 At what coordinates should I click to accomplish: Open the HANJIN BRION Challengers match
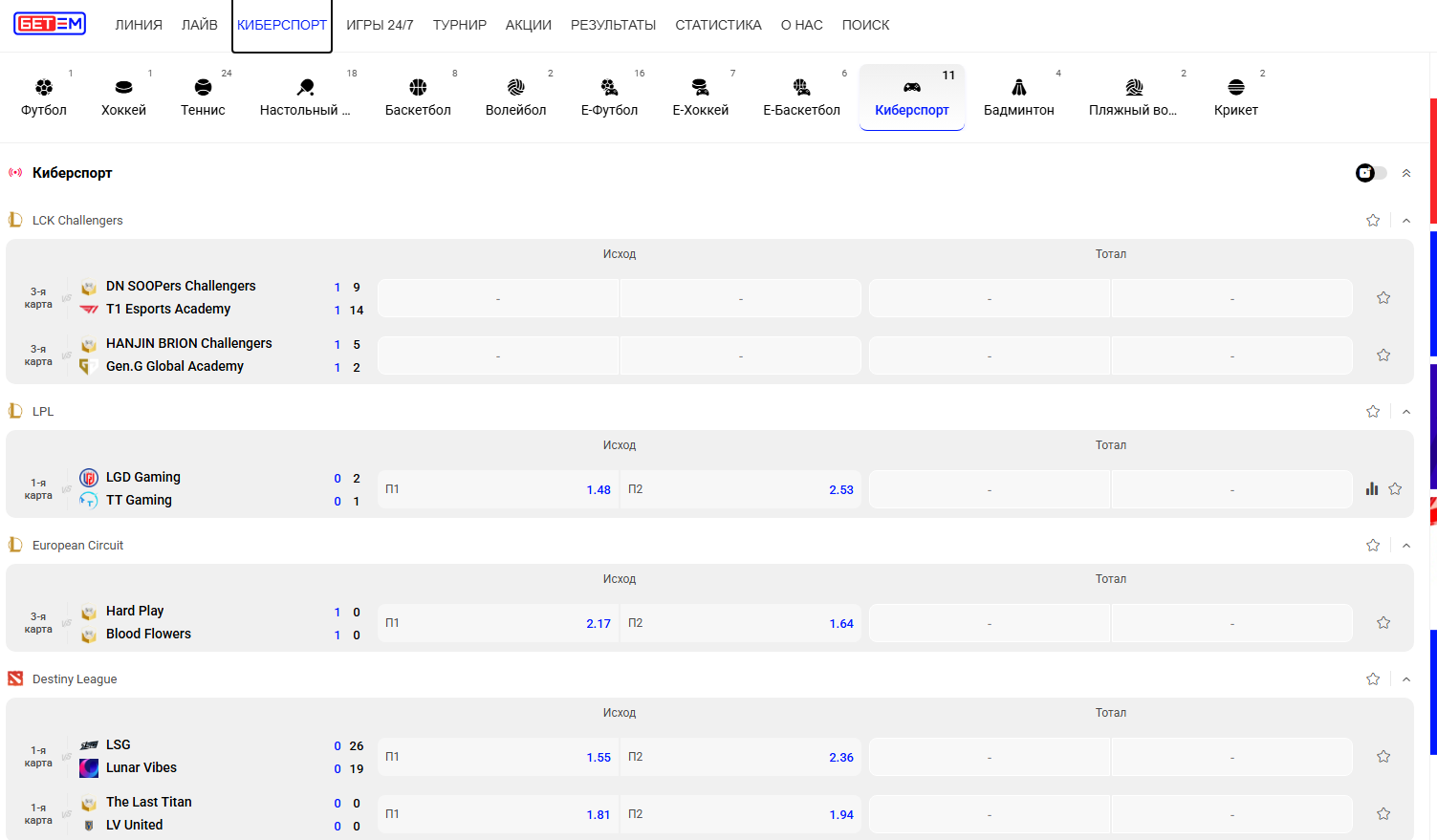pyautogui.click(x=188, y=344)
